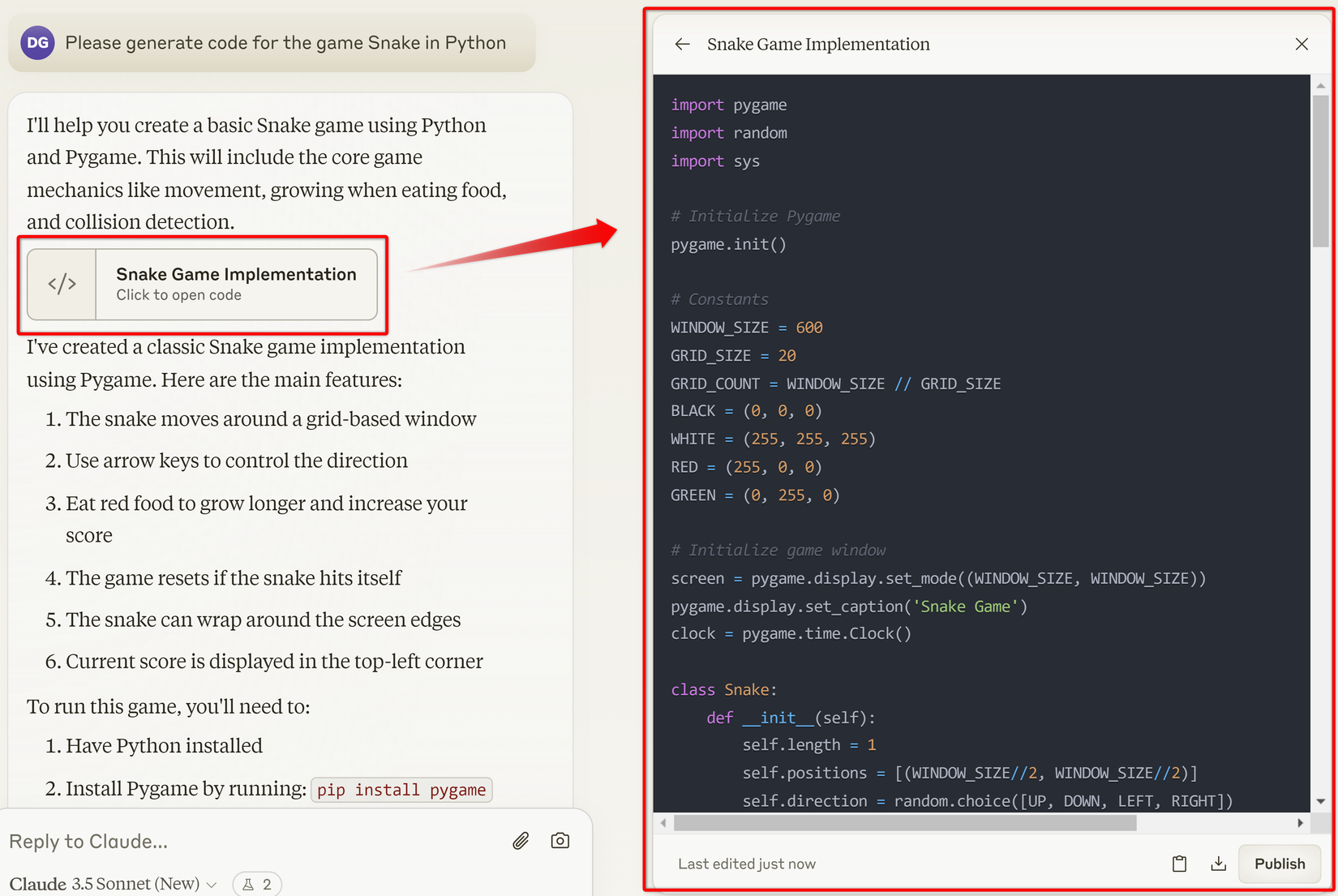Click the DG user avatar

[37, 43]
